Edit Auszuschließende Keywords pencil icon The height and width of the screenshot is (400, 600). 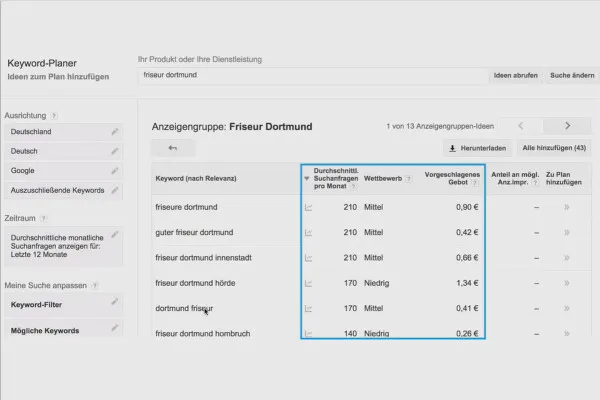pyautogui.click(x=114, y=190)
